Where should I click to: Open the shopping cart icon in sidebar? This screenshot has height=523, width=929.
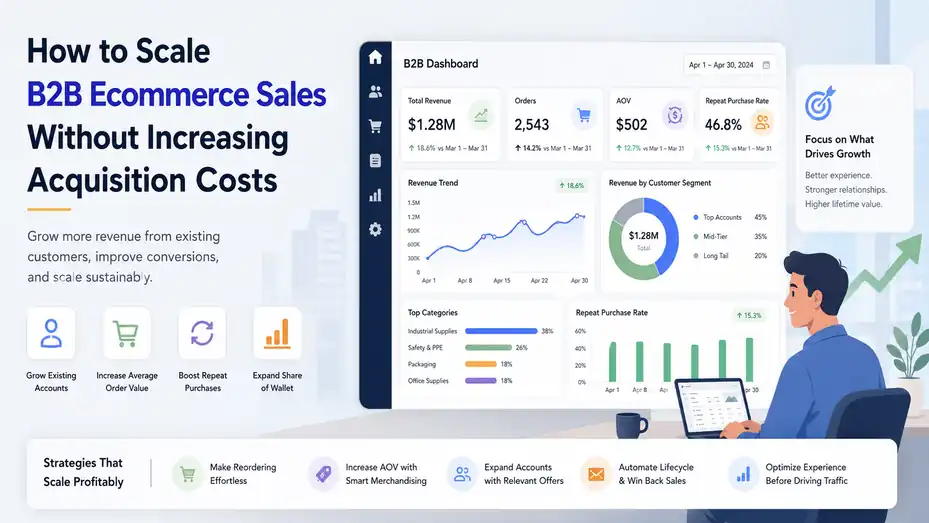tap(375, 126)
